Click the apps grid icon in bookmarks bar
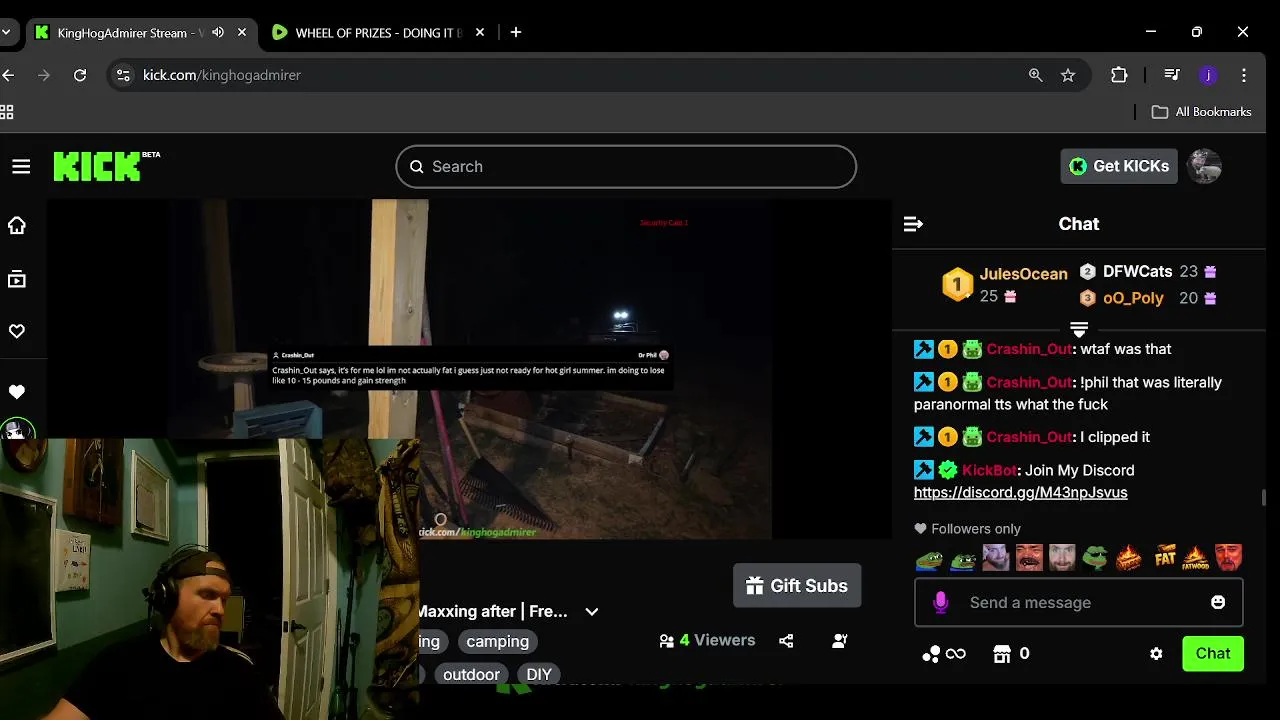1280x720 pixels. pyautogui.click(x=7, y=112)
